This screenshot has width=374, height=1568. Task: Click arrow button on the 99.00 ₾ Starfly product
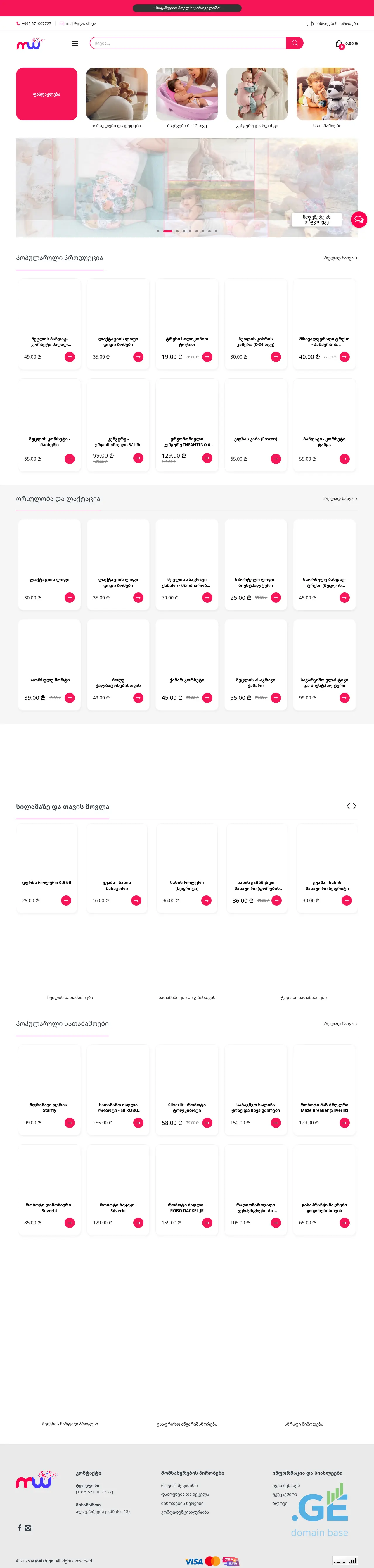(69, 1122)
